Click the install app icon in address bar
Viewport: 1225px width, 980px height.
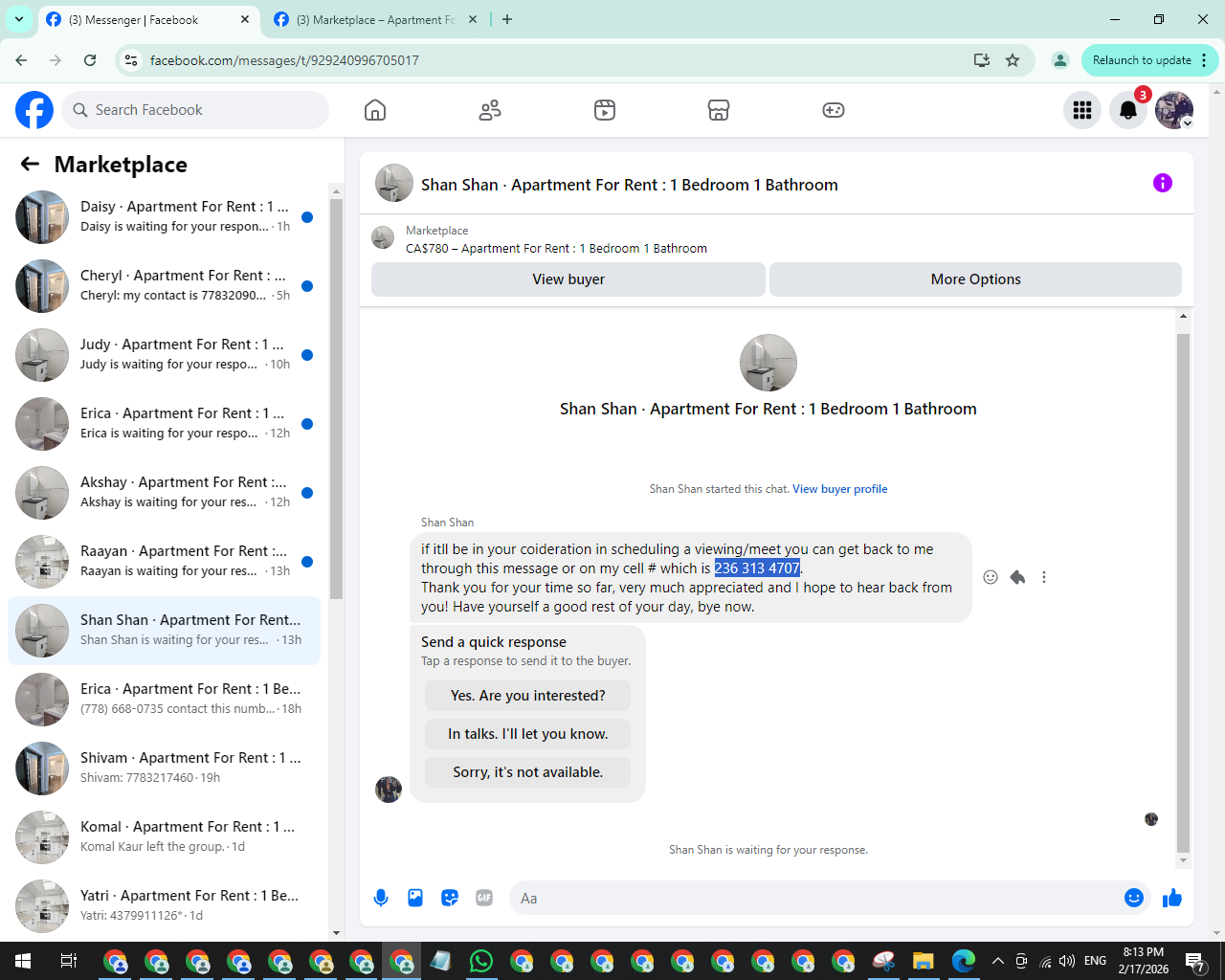point(982,60)
